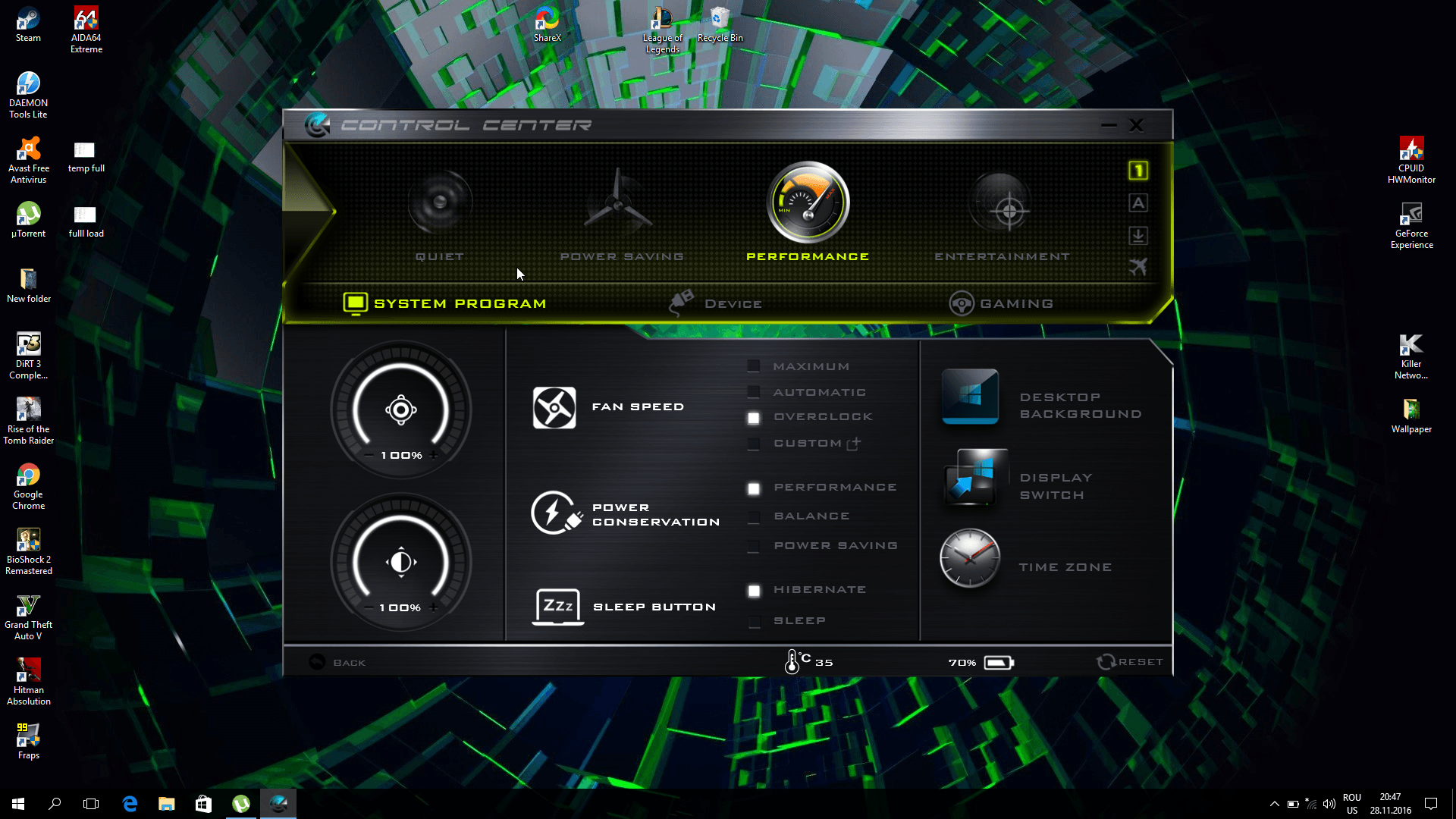Screen dimensions: 1456x819
Task: Switch to the Gaming tab
Action: 1001,303
